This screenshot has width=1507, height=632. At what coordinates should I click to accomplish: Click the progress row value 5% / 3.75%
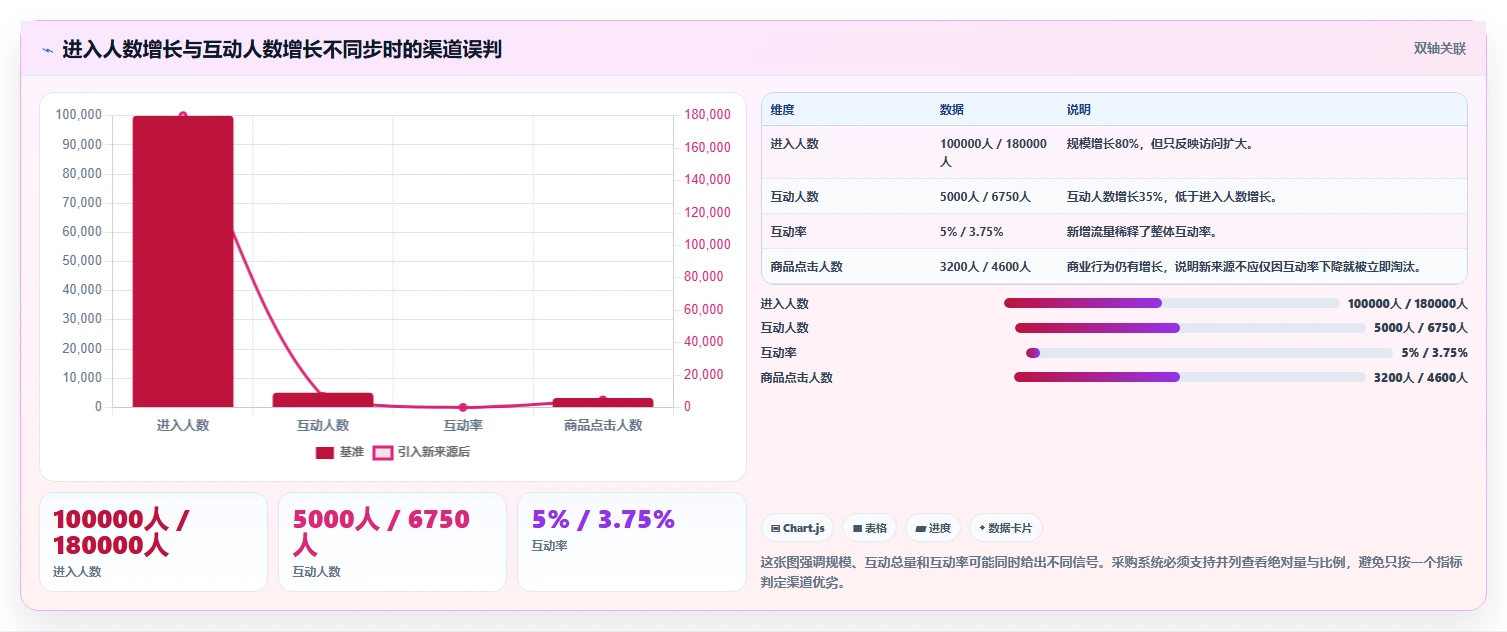1434,353
